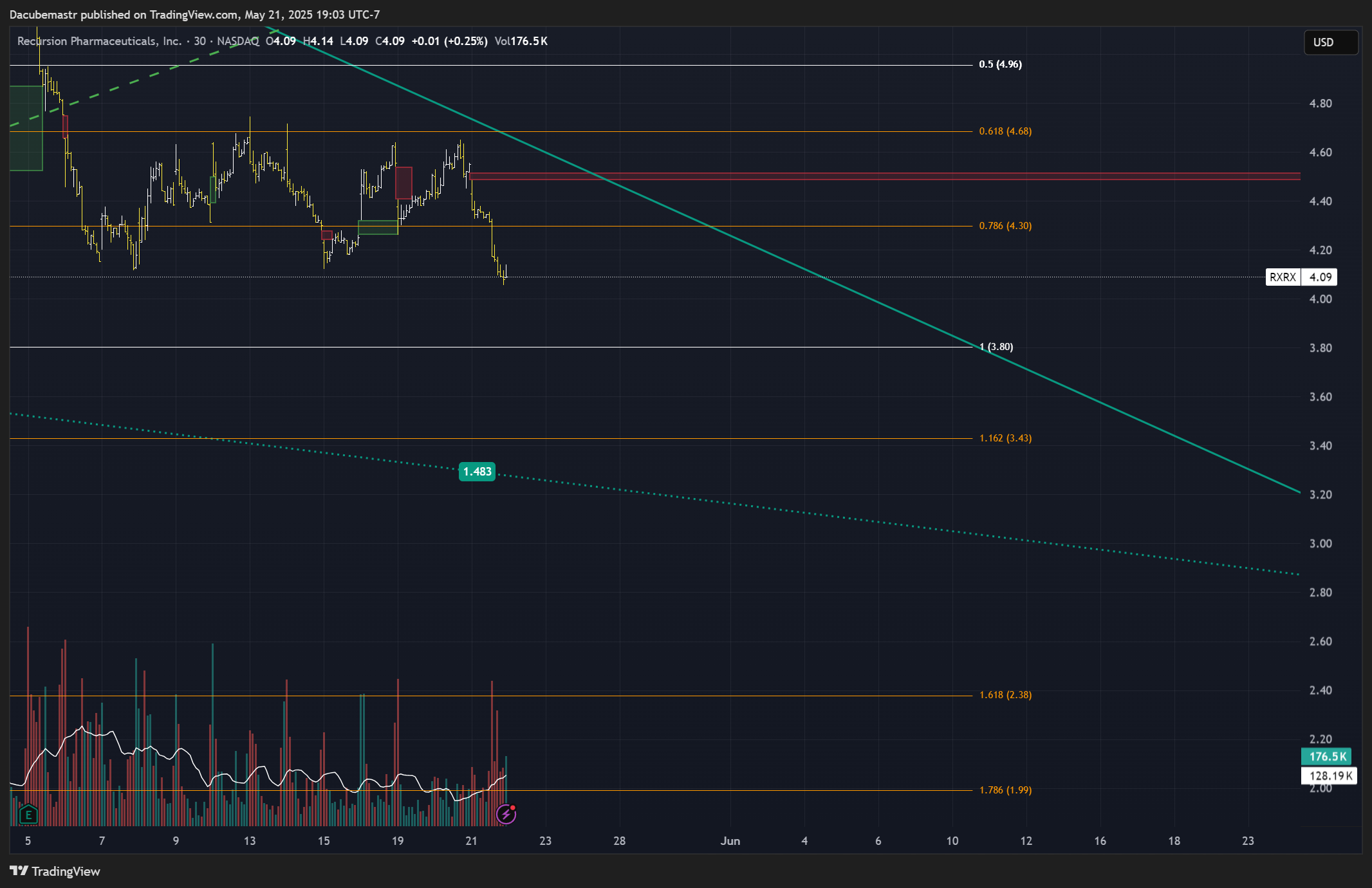Click the RXRX symbol price tag
Screen dimensions: 1372x888
[x=1283, y=277]
